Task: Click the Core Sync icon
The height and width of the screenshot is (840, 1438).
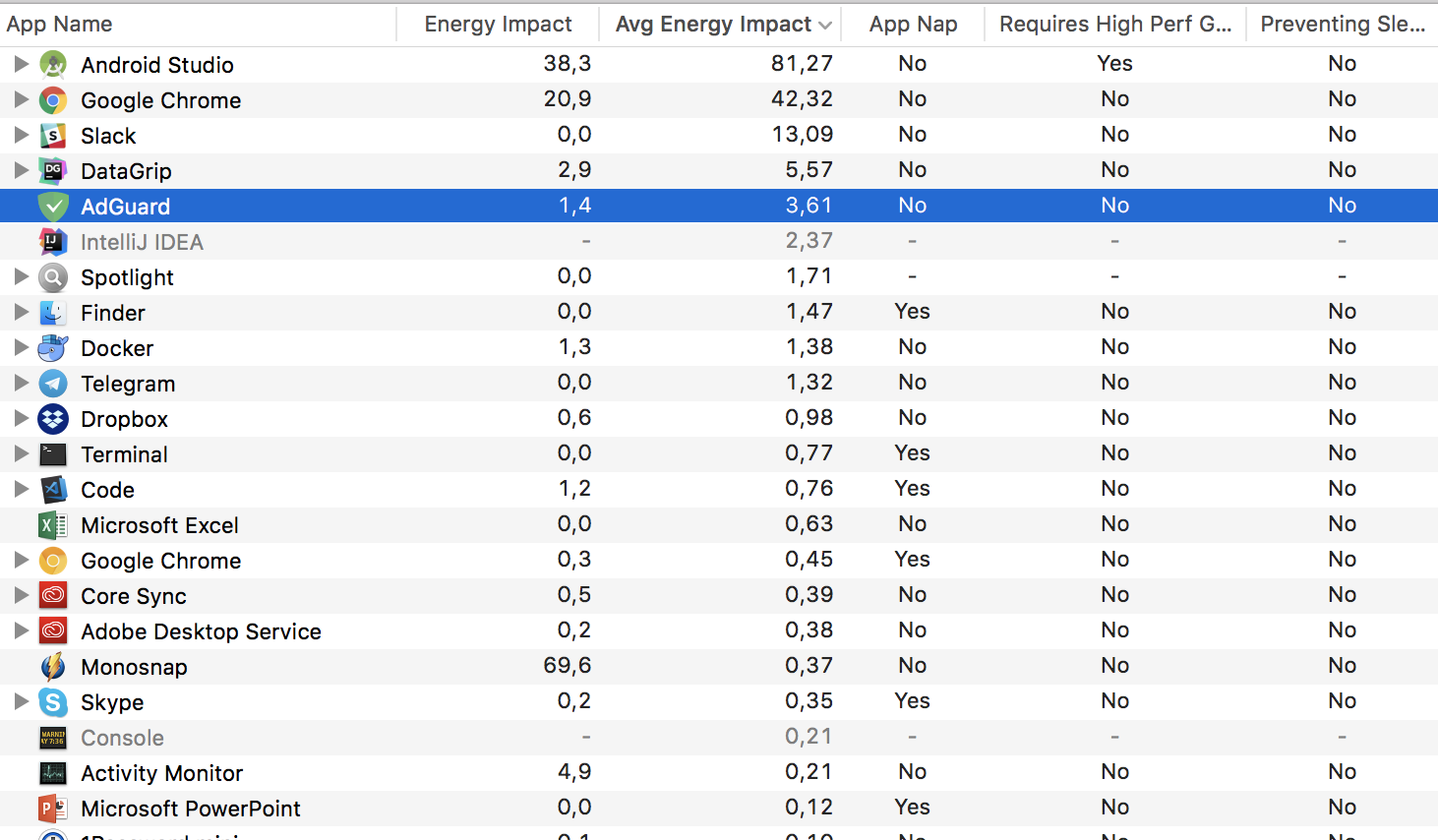Action: point(53,596)
